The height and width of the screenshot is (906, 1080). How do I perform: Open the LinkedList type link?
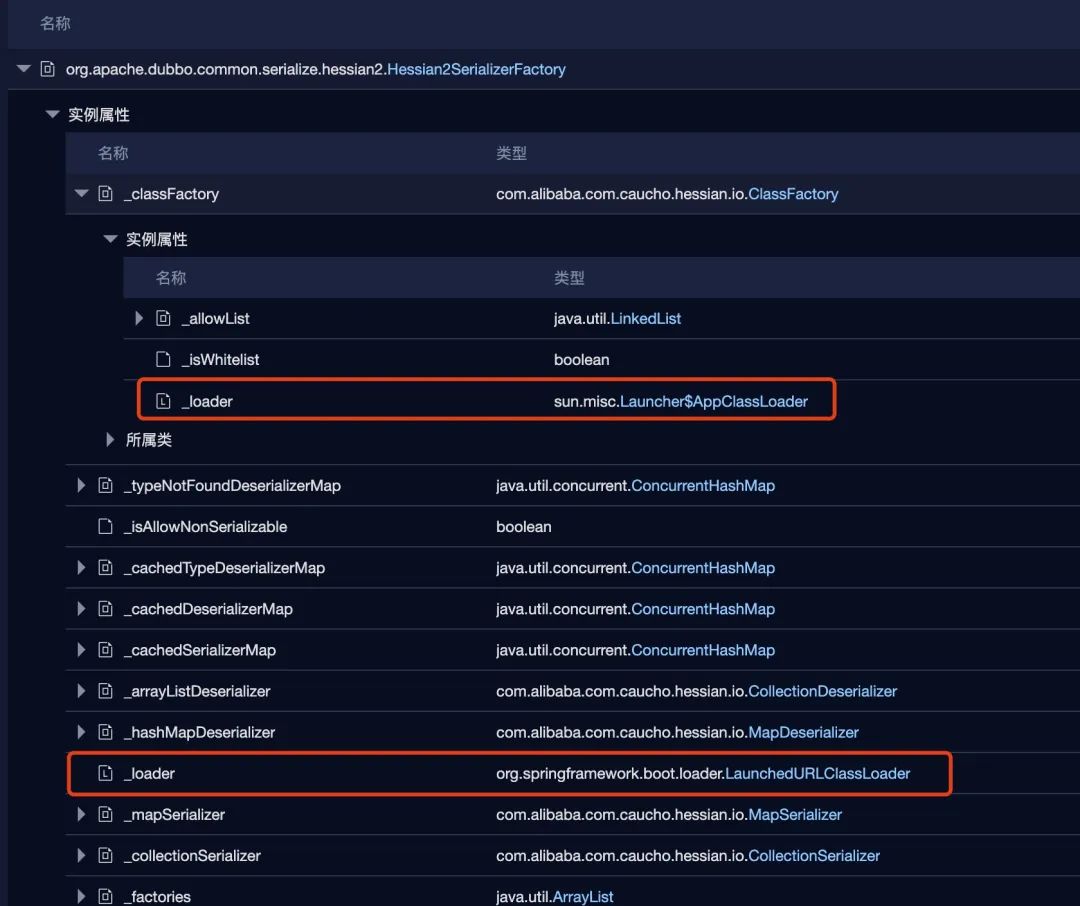(645, 318)
